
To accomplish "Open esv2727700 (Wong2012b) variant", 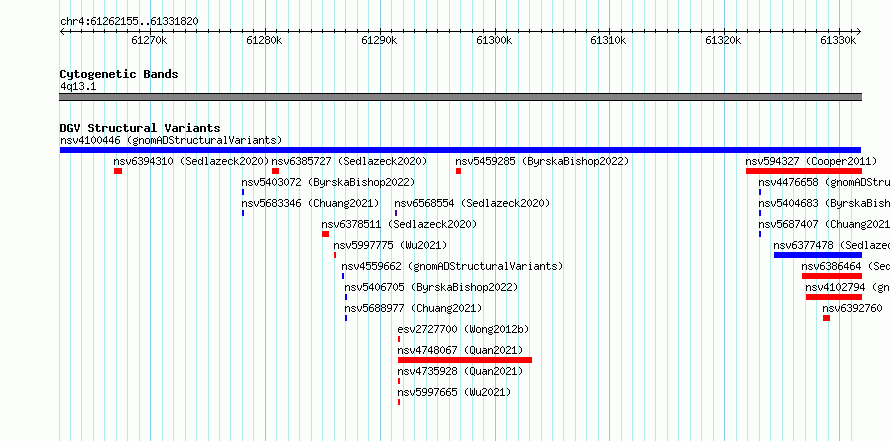I will (x=463, y=329).
